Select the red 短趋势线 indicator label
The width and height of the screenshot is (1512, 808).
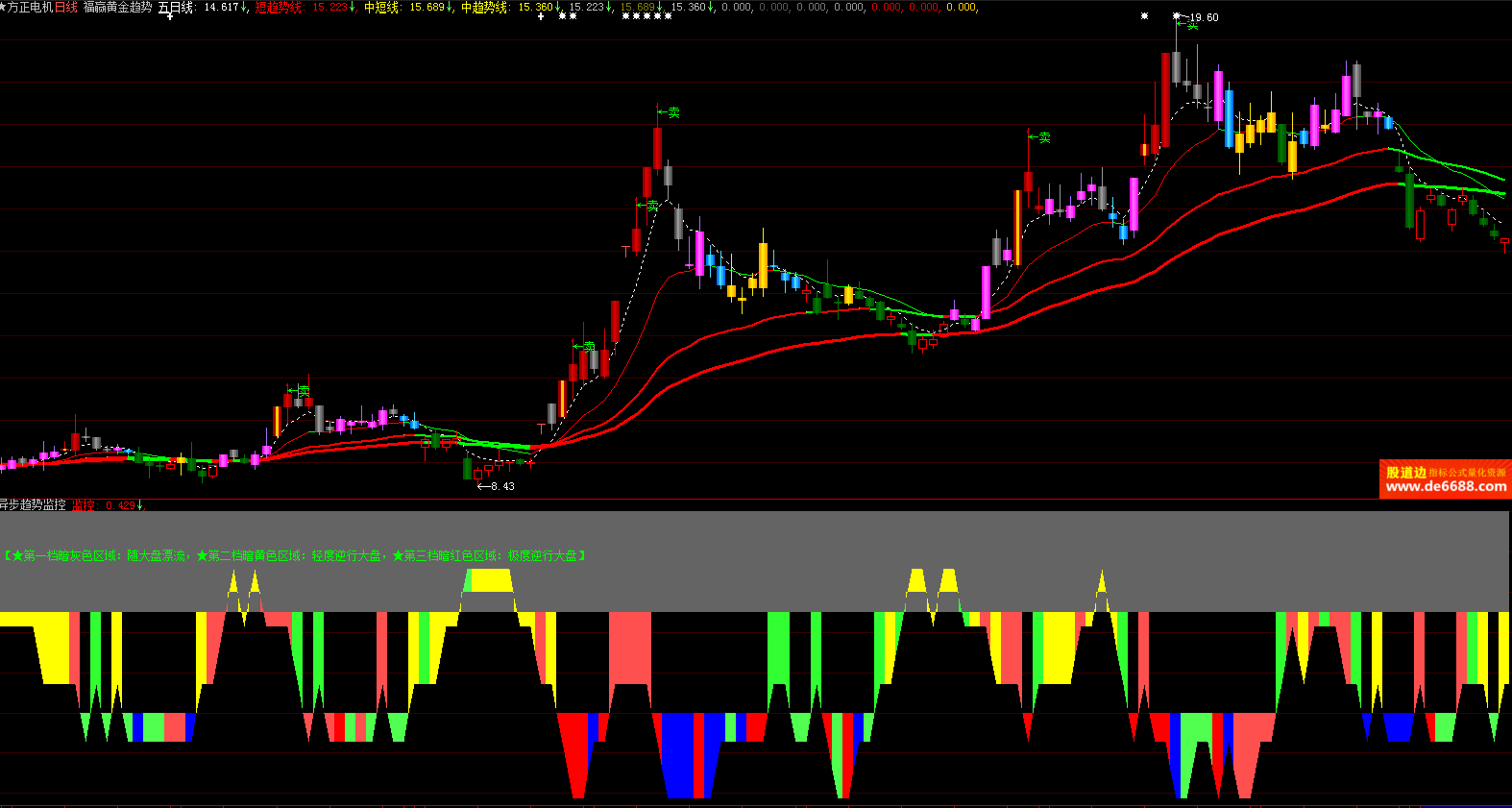pos(279,7)
